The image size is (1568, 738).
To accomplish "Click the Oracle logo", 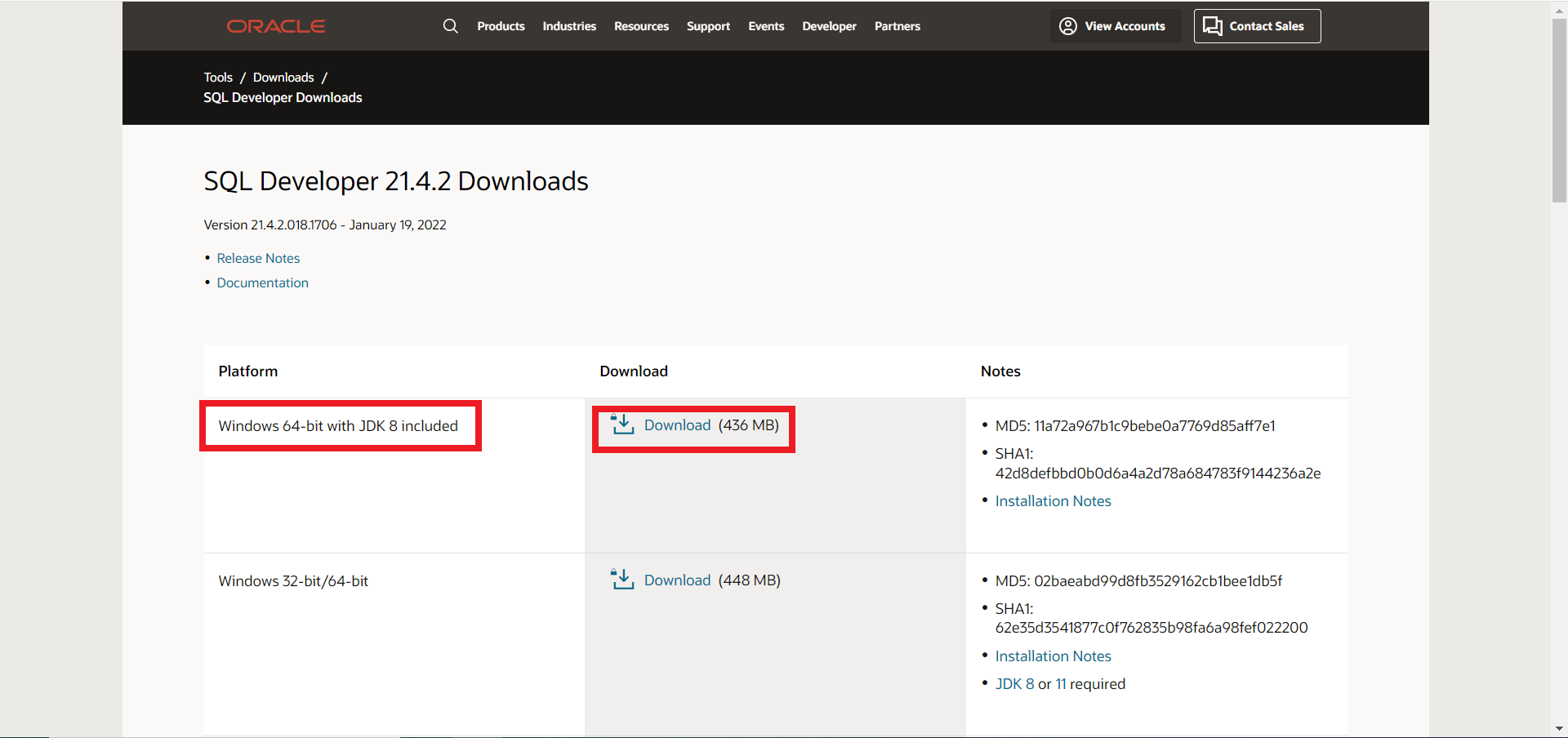I will click(276, 26).
